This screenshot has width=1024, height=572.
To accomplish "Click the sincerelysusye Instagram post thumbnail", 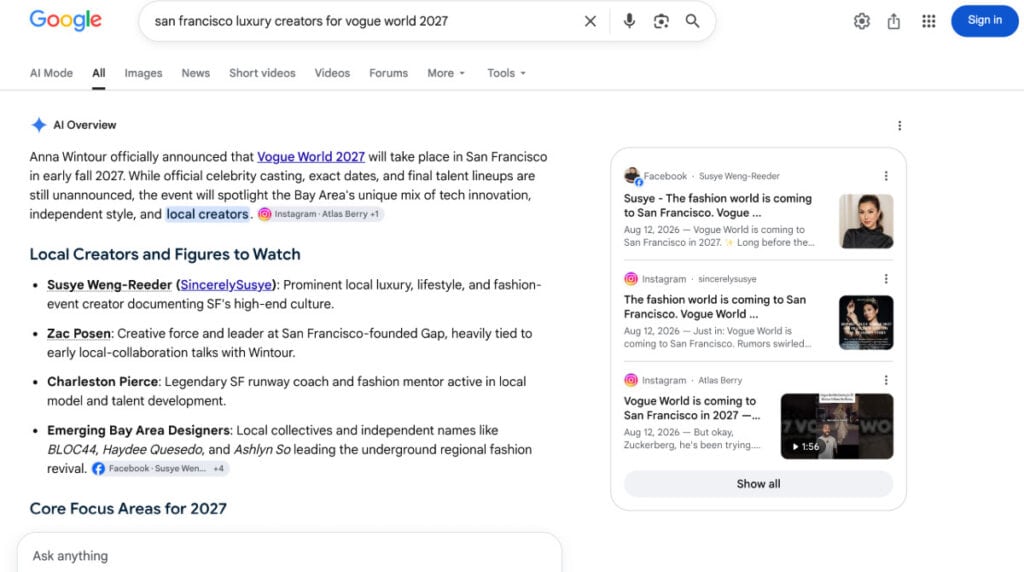I will point(866,323).
